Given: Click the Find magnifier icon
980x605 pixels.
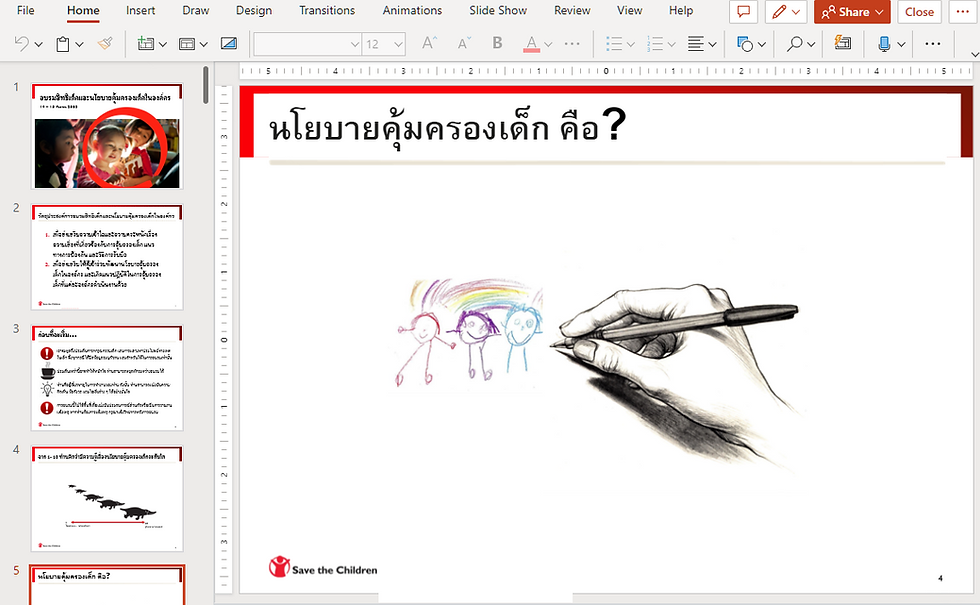Looking at the screenshot, I should click(x=794, y=44).
